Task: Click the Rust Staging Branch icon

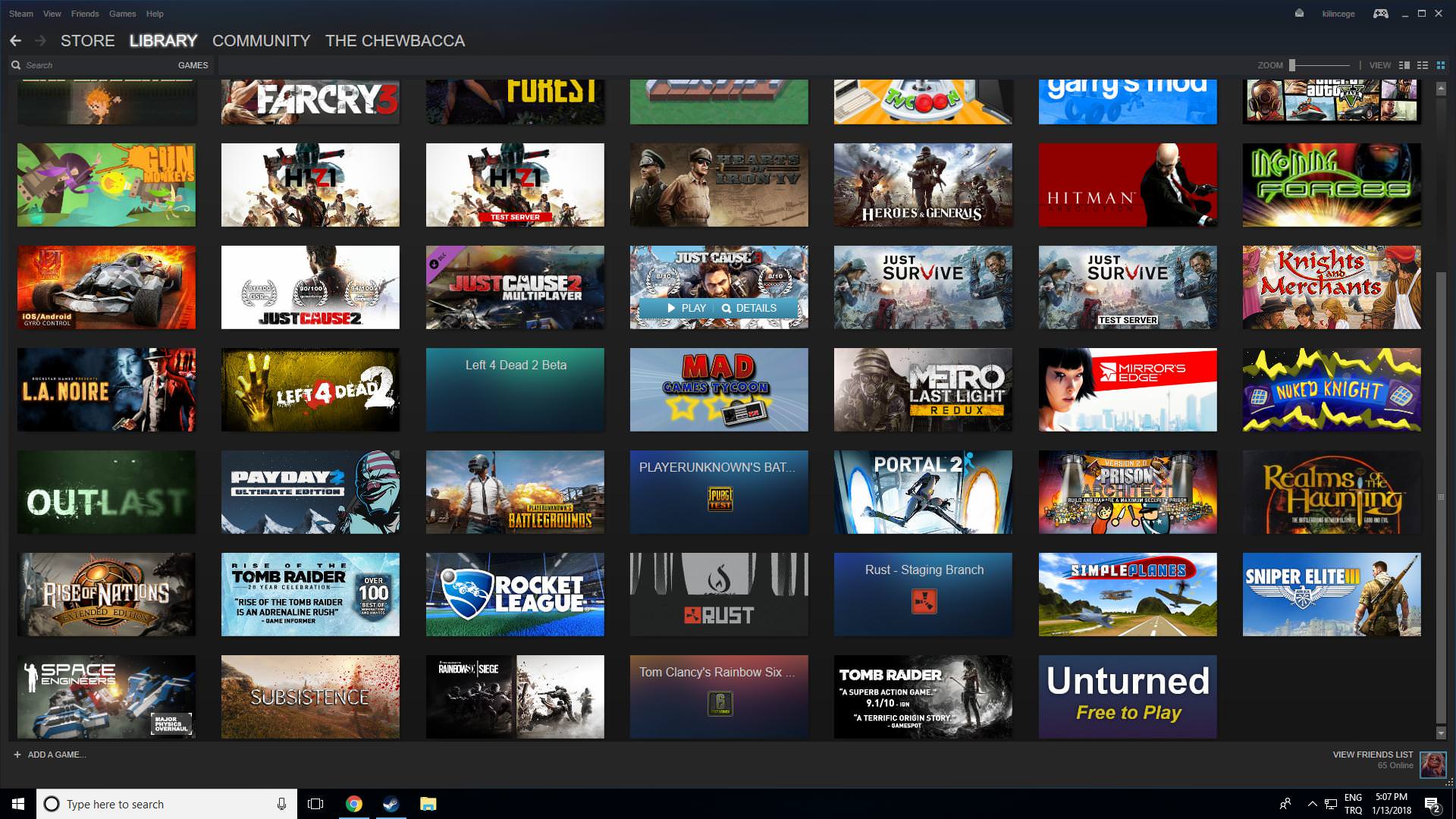Action: pos(924,601)
